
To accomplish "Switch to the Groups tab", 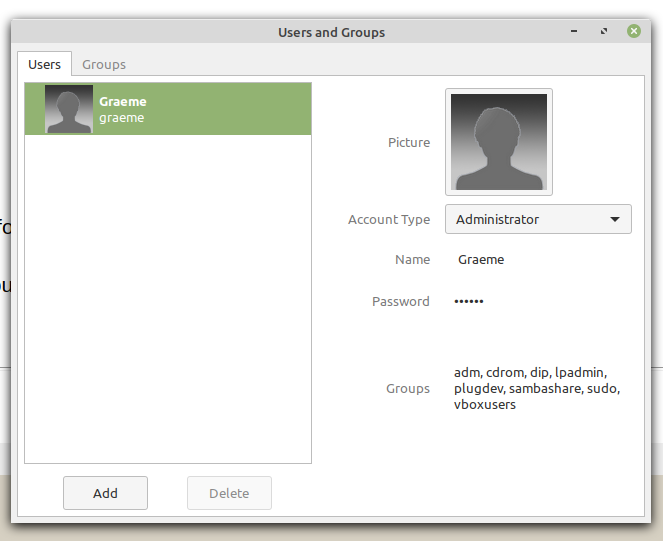I will tap(104, 64).
